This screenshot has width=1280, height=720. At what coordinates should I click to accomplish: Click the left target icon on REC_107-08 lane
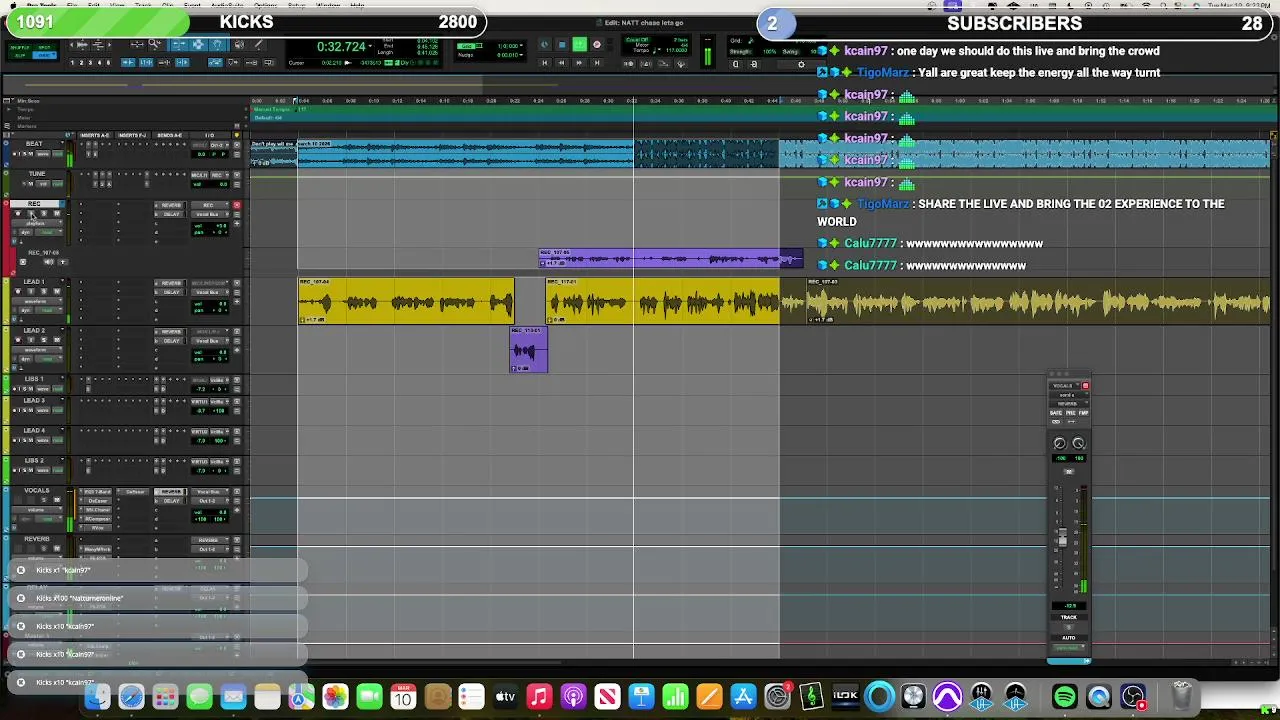click(23, 262)
